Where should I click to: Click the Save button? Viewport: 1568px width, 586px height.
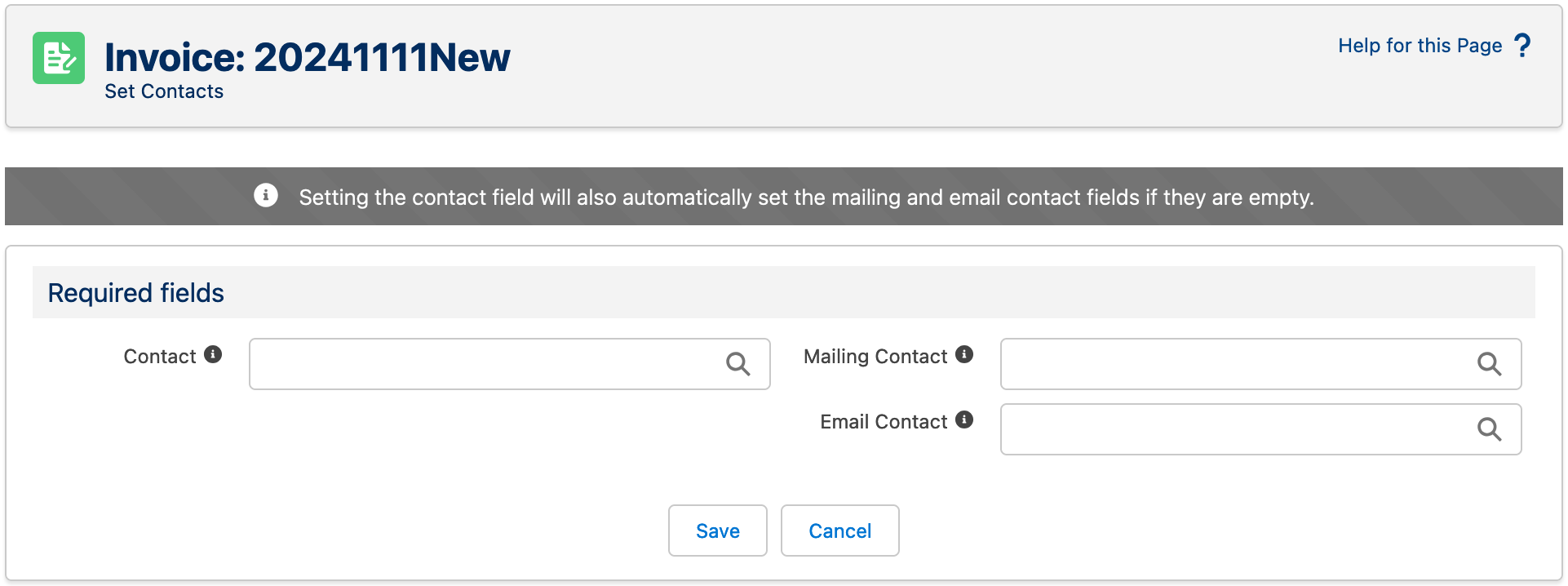click(717, 531)
